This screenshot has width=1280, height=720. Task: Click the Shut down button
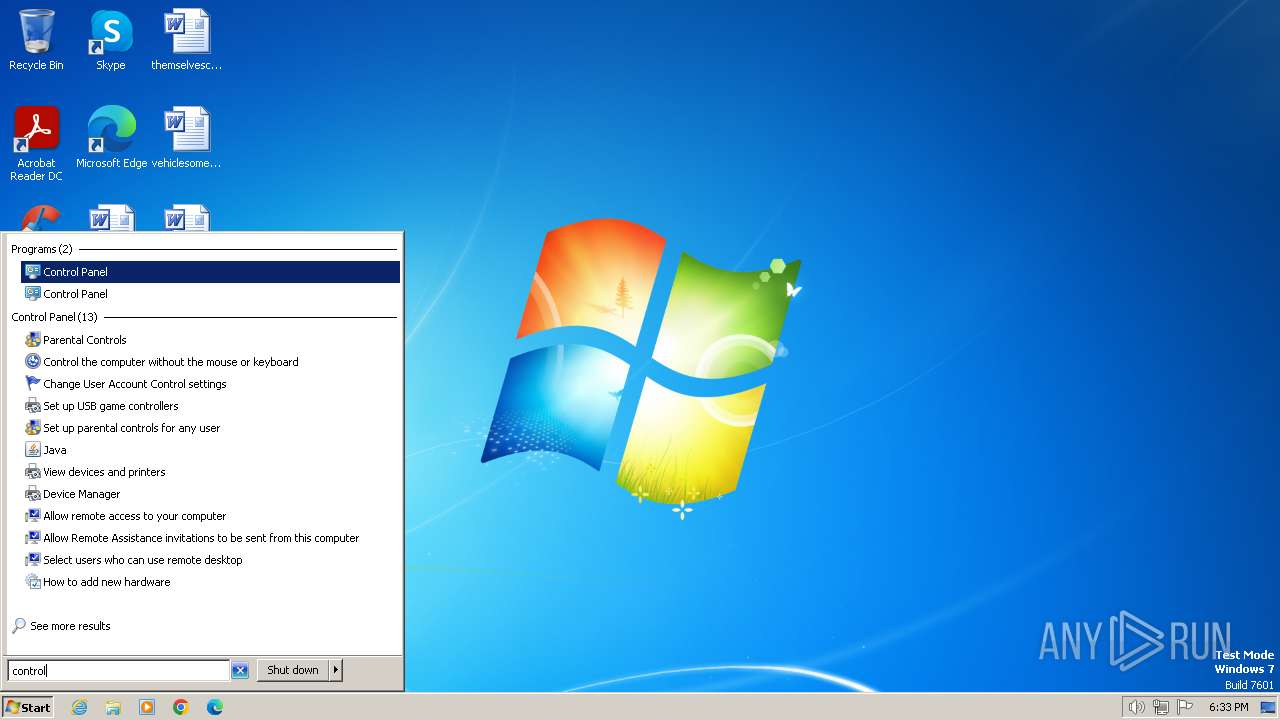coord(293,670)
